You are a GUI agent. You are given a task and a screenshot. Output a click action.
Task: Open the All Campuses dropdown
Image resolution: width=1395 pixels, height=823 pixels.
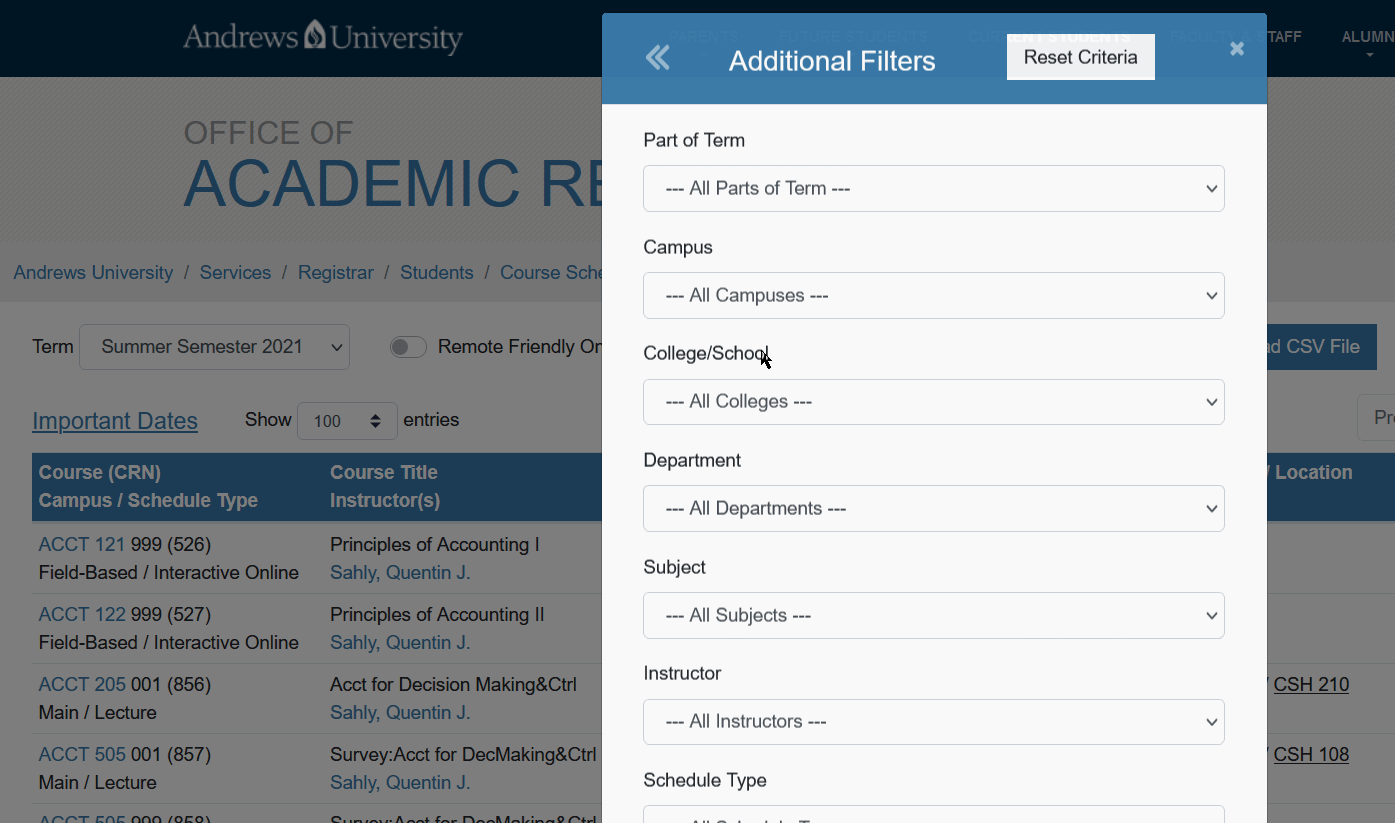pos(934,295)
